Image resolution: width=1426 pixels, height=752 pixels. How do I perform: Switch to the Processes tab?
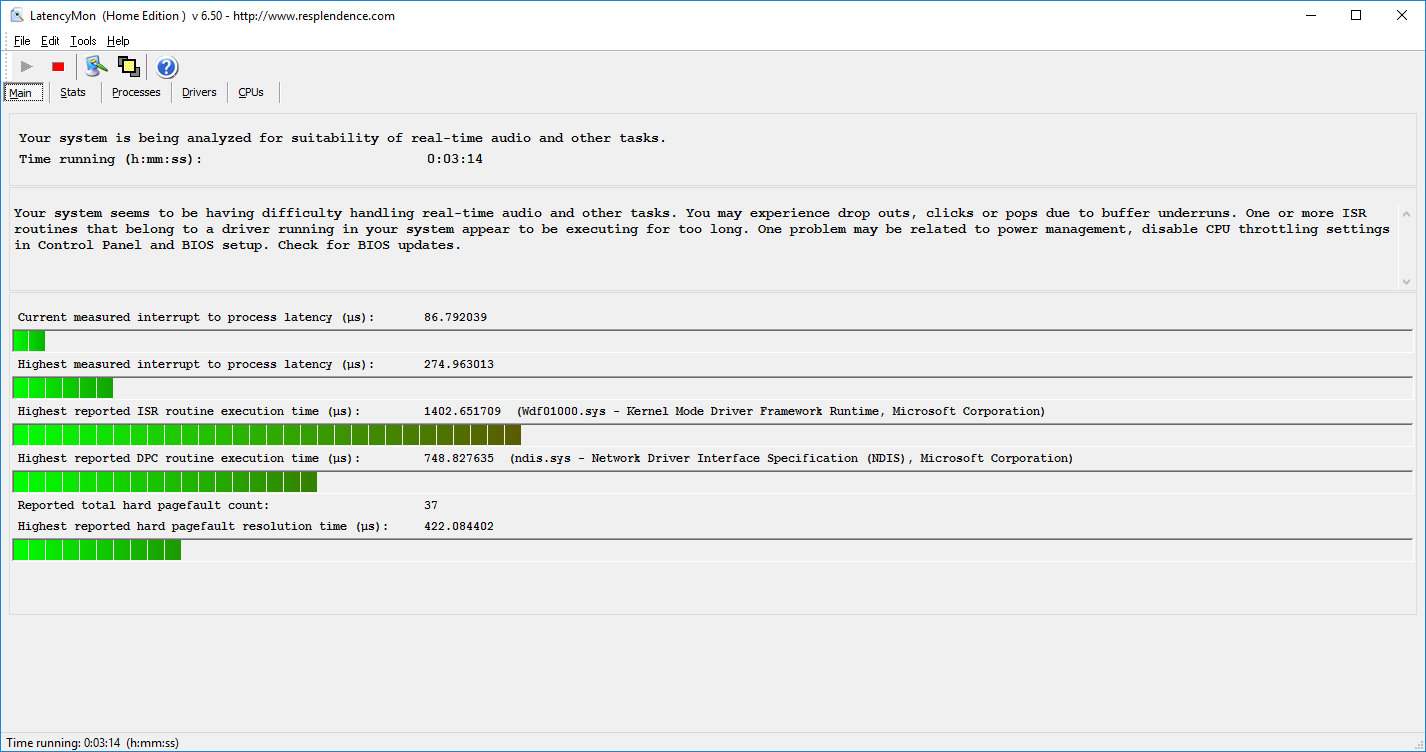click(x=136, y=92)
